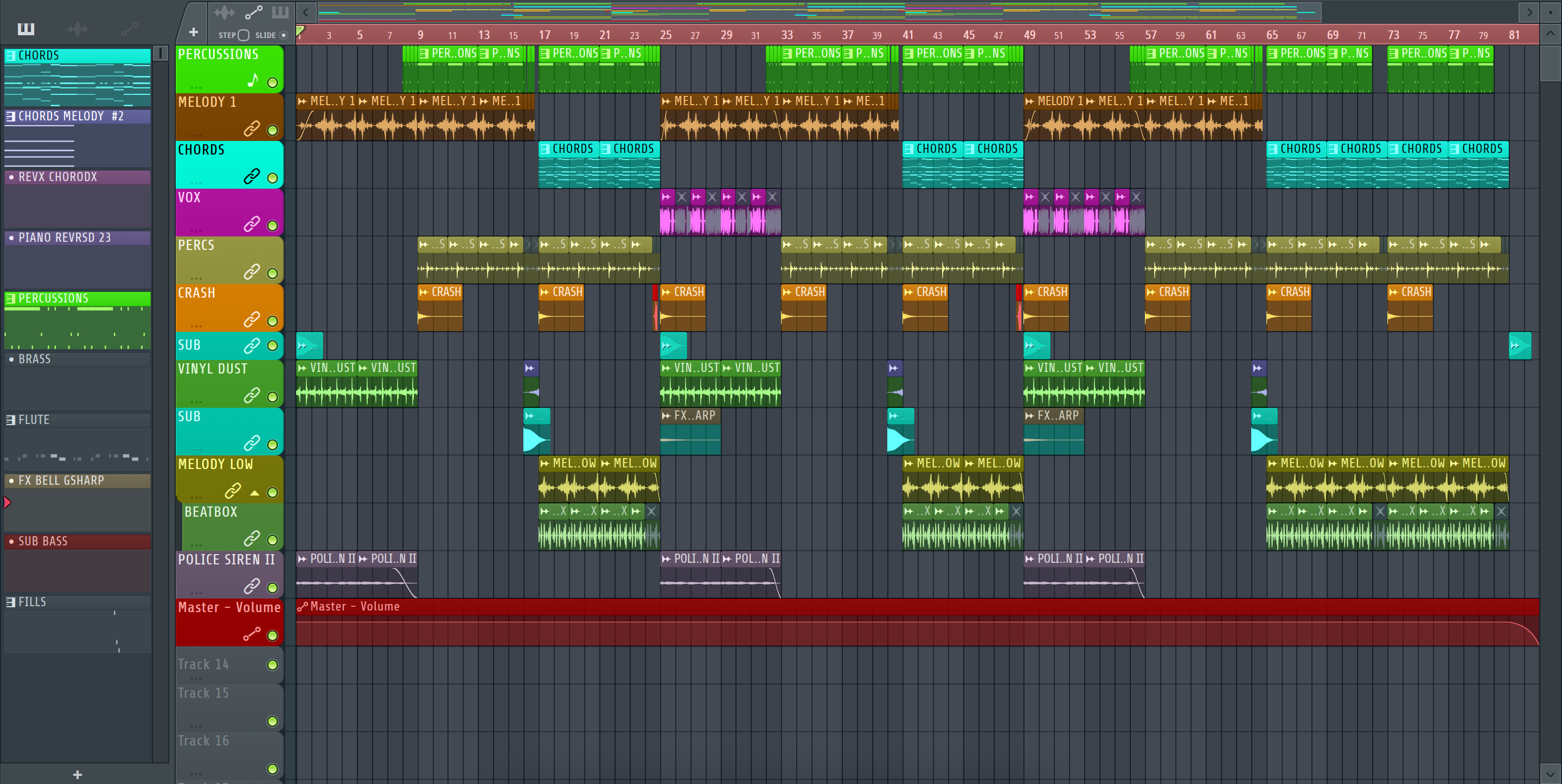This screenshot has height=784, width=1562.
Task: Mute the Master - Volume track
Action: click(273, 635)
